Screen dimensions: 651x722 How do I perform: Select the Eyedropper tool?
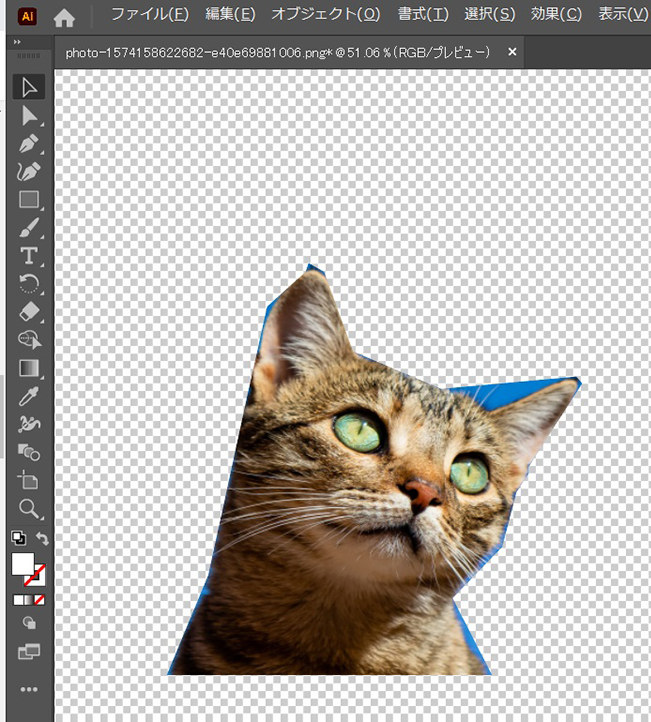click(x=29, y=396)
